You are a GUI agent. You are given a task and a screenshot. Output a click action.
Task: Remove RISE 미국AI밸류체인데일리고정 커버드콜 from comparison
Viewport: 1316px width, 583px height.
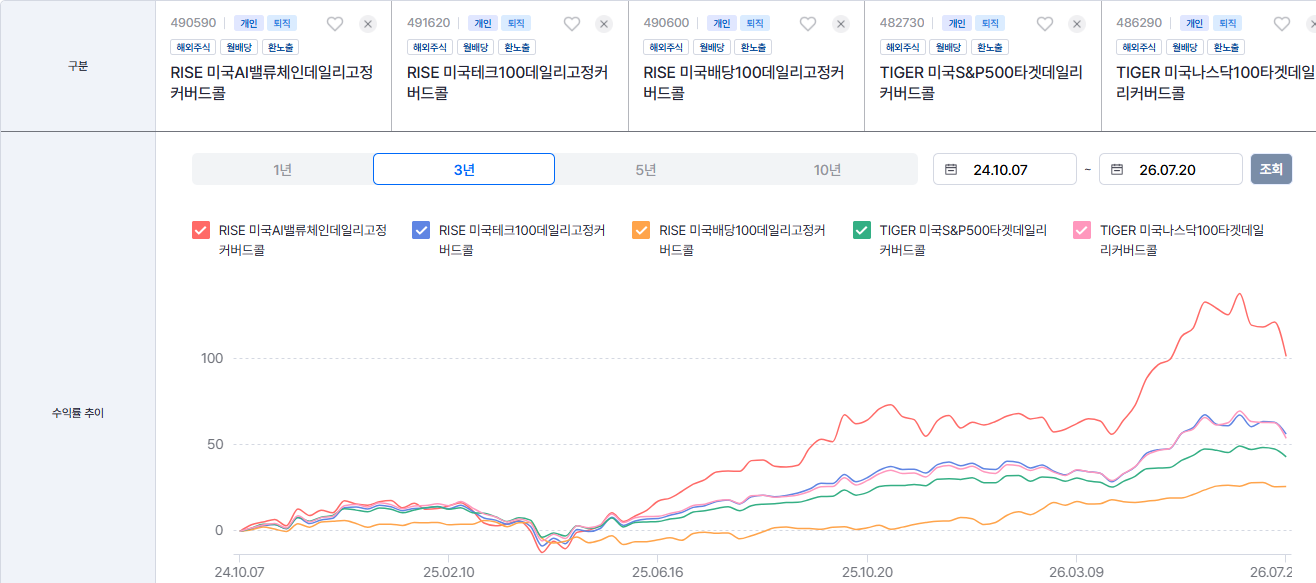click(x=368, y=24)
